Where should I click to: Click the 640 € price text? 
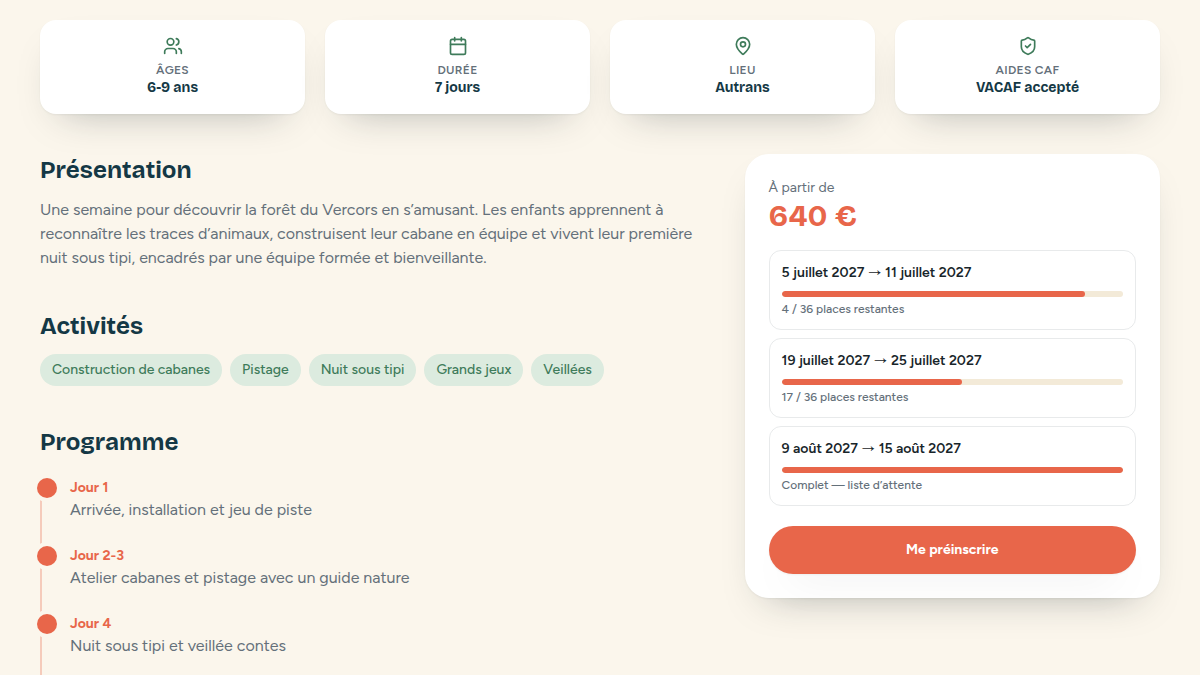[x=812, y=216]
